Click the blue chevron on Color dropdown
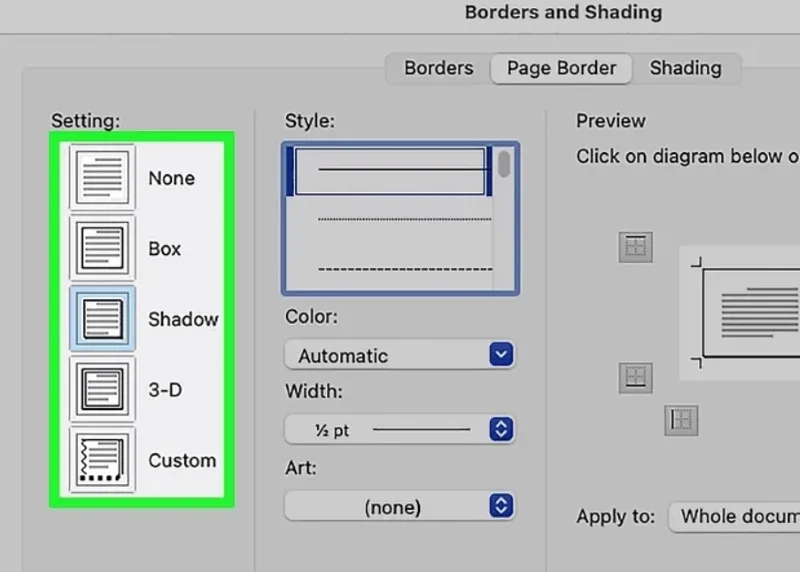This screenshot has height=572, width=800. 501,354
